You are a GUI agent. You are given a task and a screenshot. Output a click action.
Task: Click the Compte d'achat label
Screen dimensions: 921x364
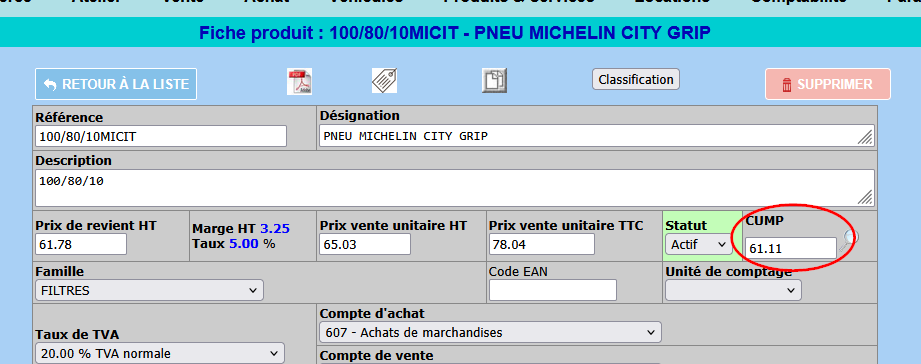click(372, 313)
